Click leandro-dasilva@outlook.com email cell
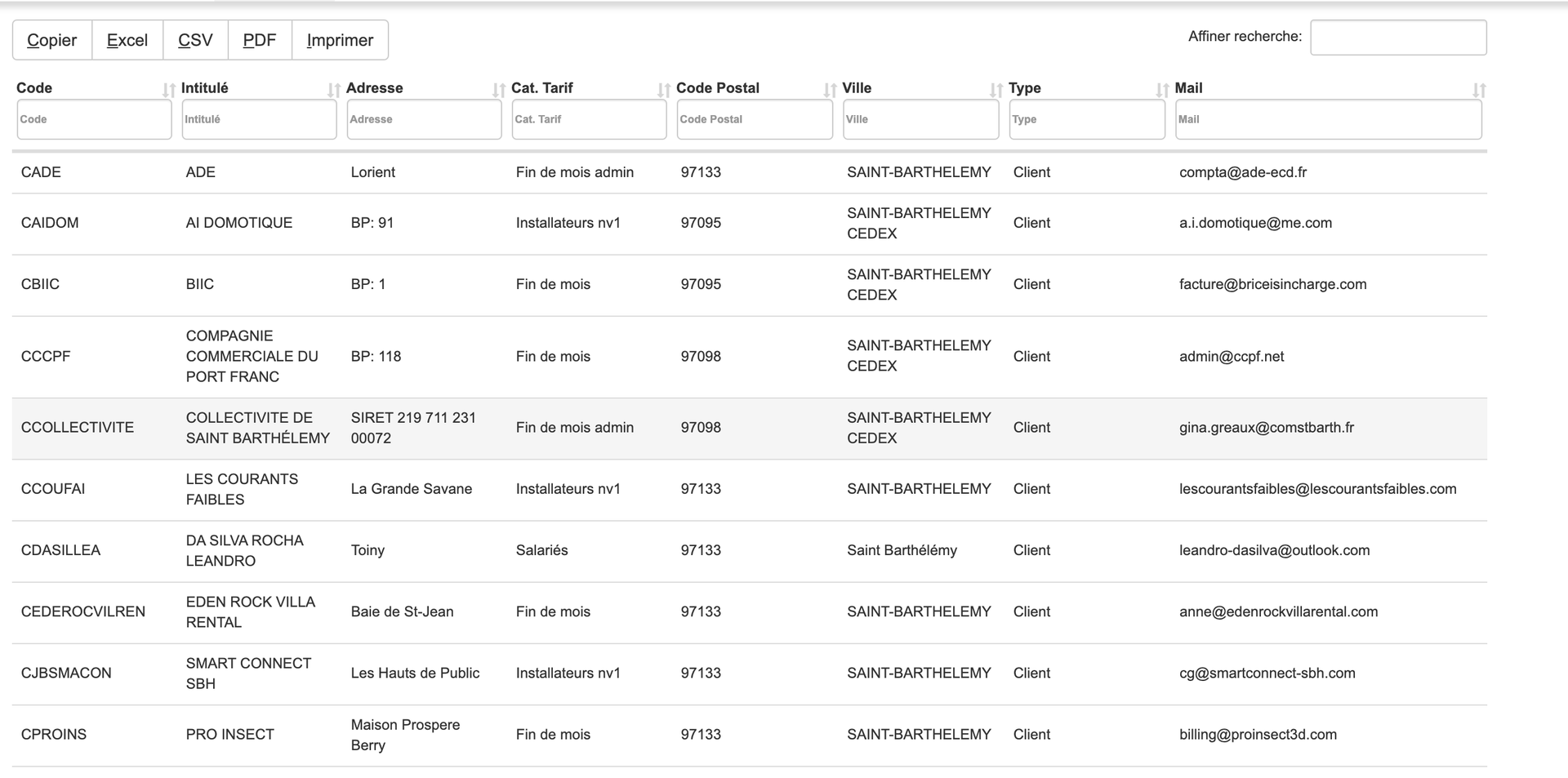The height and width of the screenshot is (778, 1568). pyautogui.click(x=1275, y=550)
